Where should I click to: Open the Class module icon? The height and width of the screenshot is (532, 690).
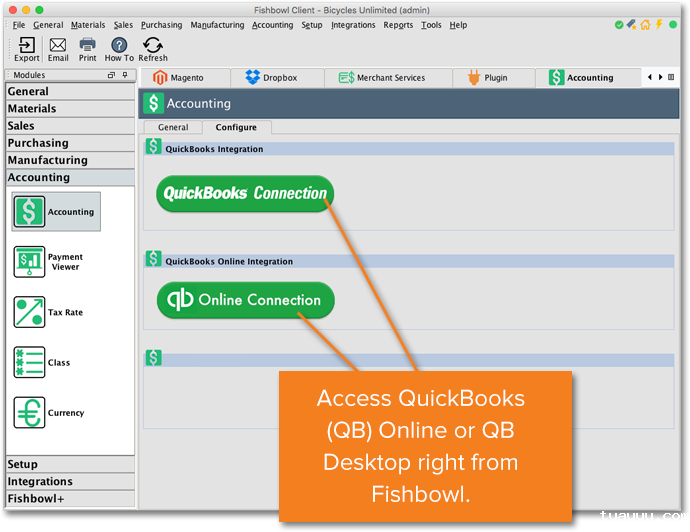coord(30,362)
